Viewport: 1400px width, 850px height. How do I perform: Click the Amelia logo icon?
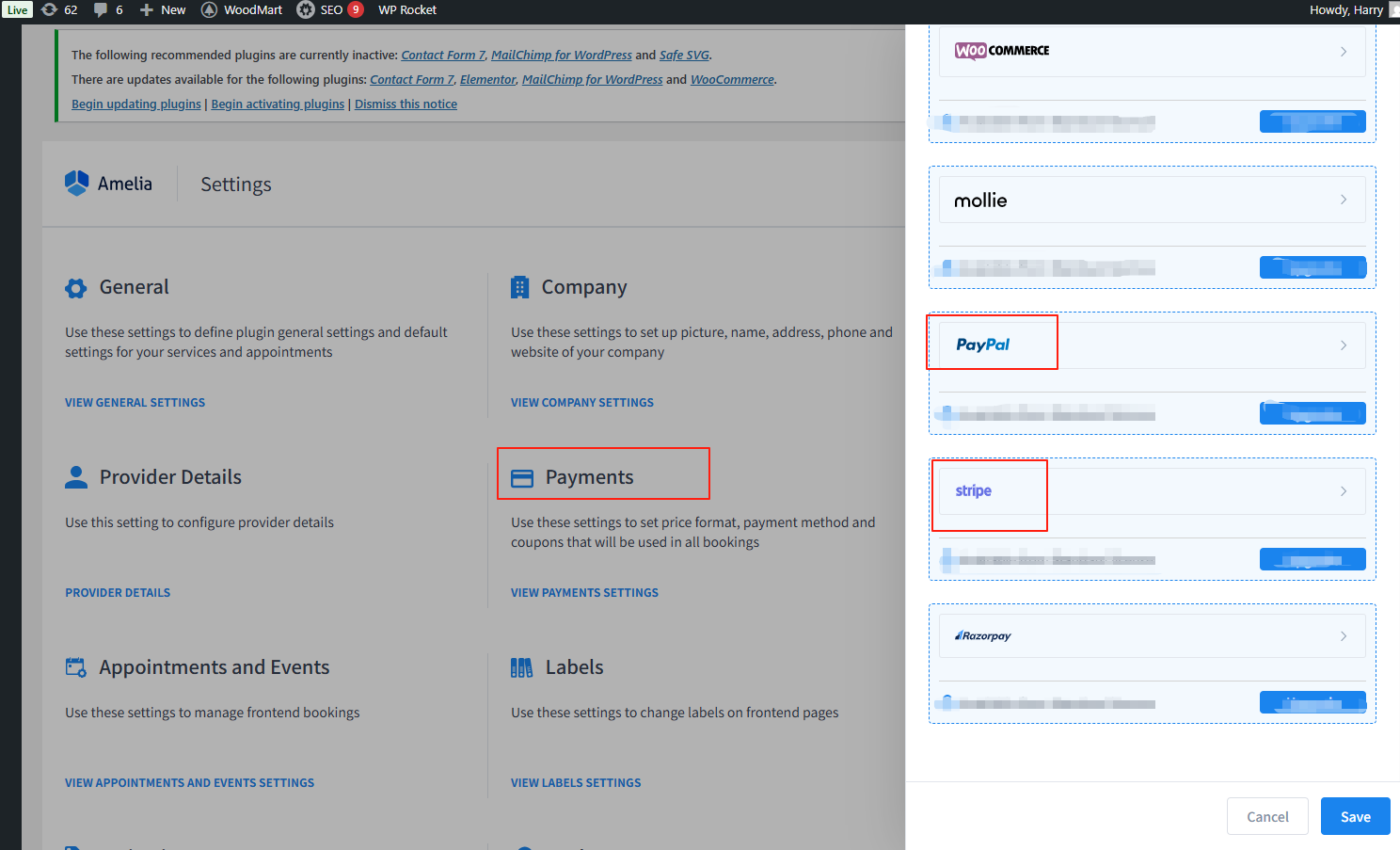point(76,183)
